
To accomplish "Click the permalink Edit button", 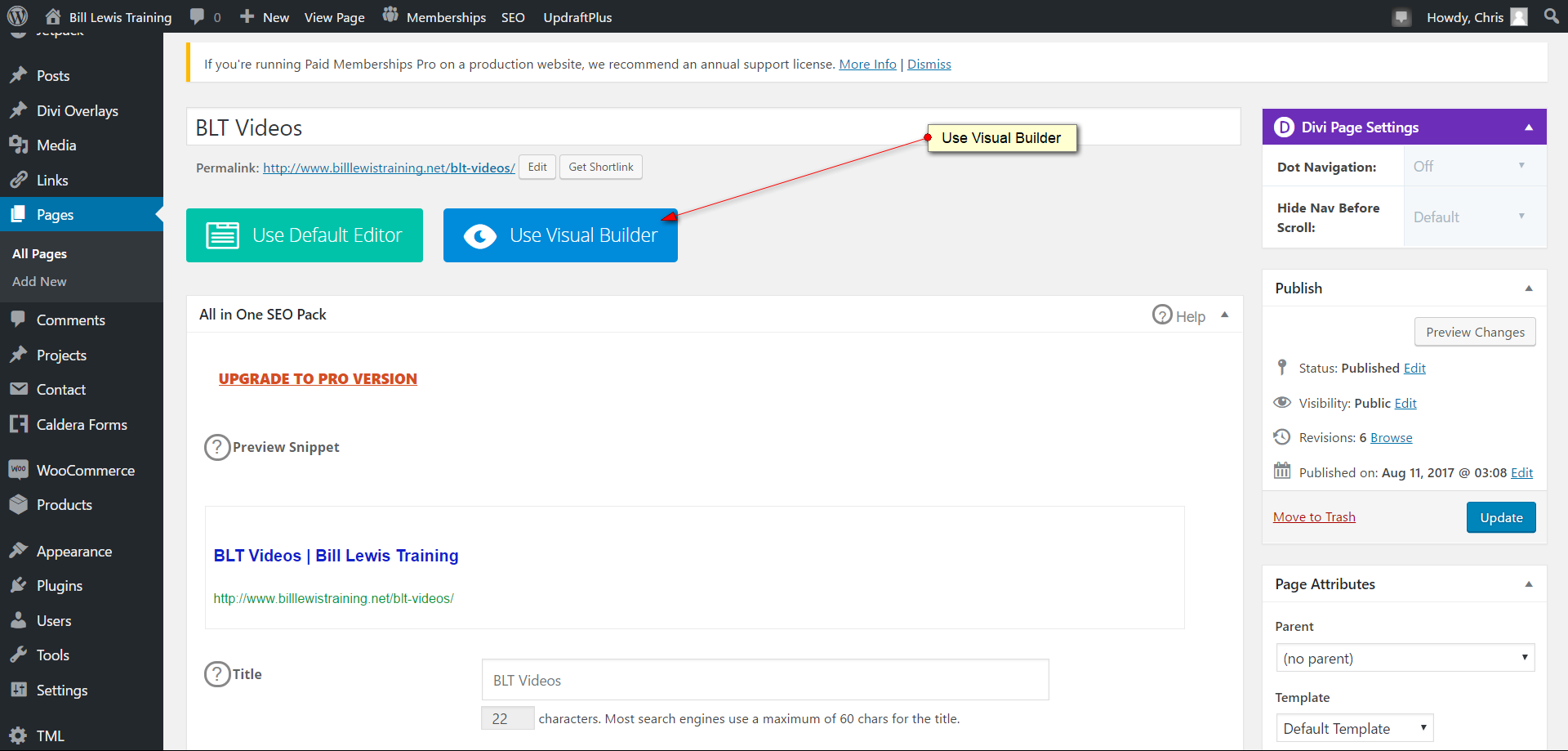I will [537, 167].
